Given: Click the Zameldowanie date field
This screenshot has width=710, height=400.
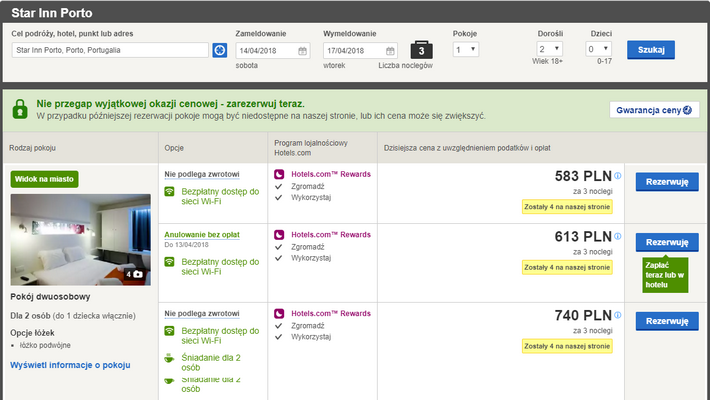Looking at the screenshot, I should click(266, 50).
